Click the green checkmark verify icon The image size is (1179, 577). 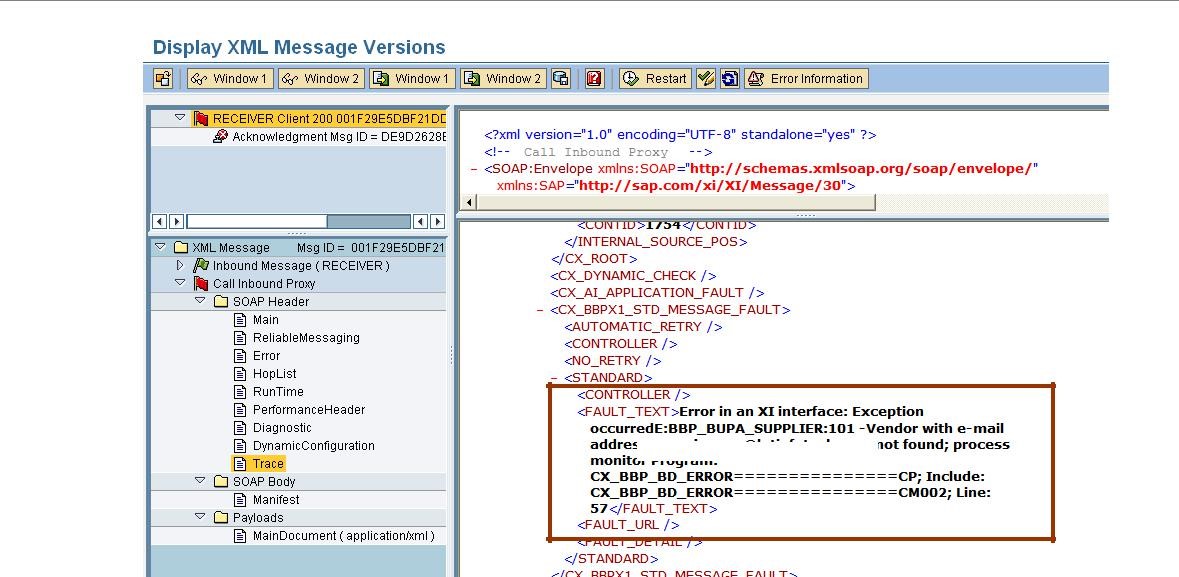[707, 78]
